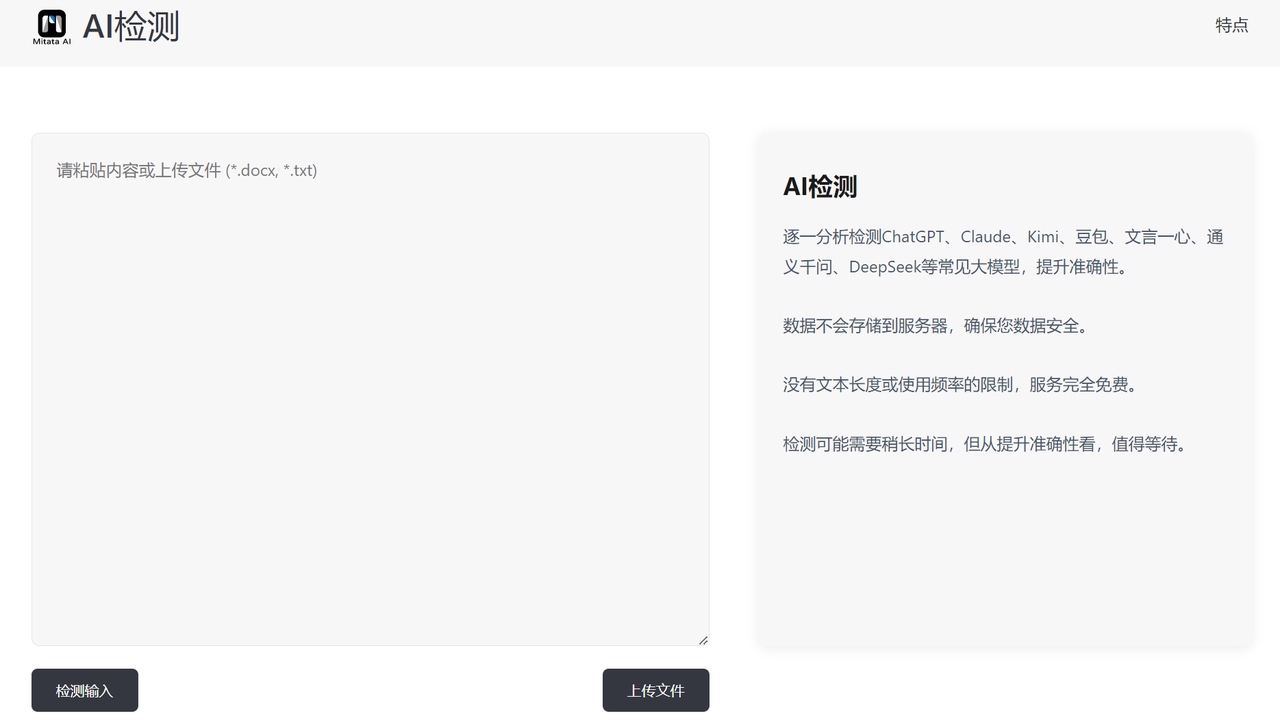Click the 上传文件 button

(656, 690)
